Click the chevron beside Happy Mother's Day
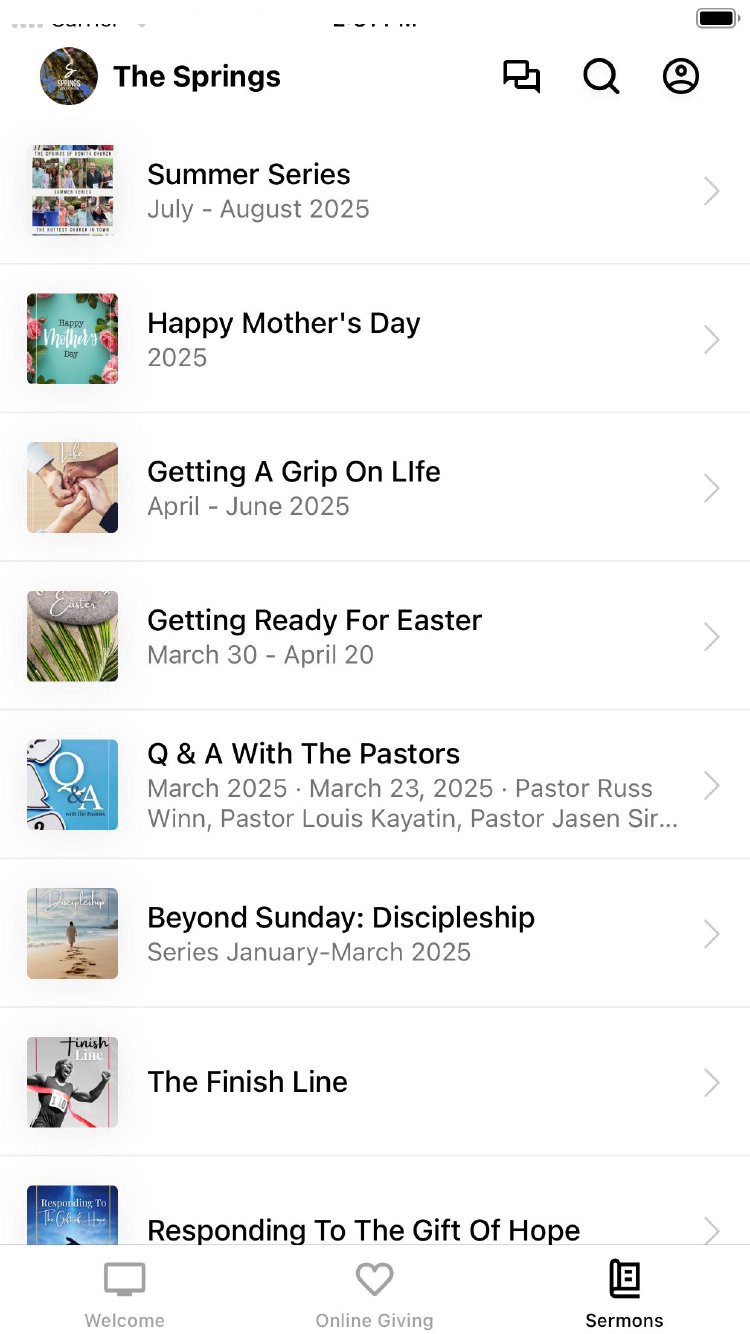Viewport: 750px width, 1334px height. (711, 340)
